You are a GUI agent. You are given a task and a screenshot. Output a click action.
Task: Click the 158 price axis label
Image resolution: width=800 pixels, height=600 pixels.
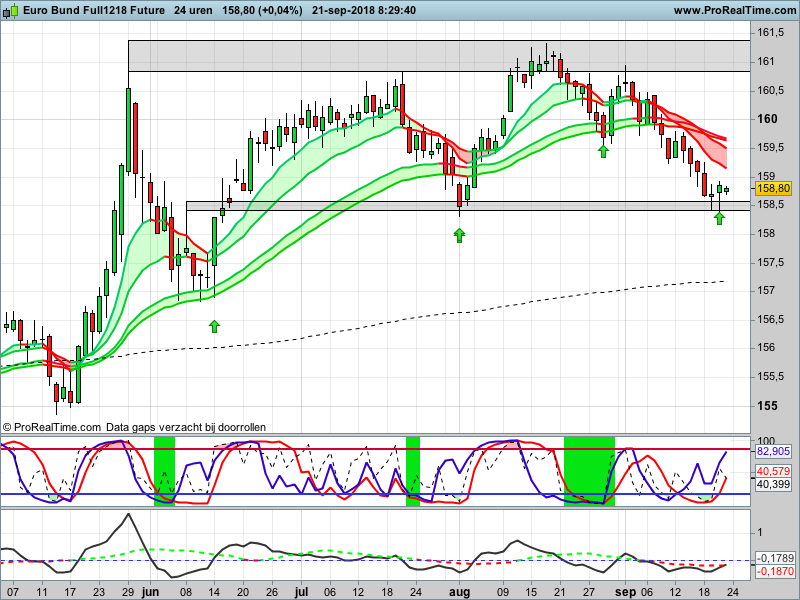766,233
